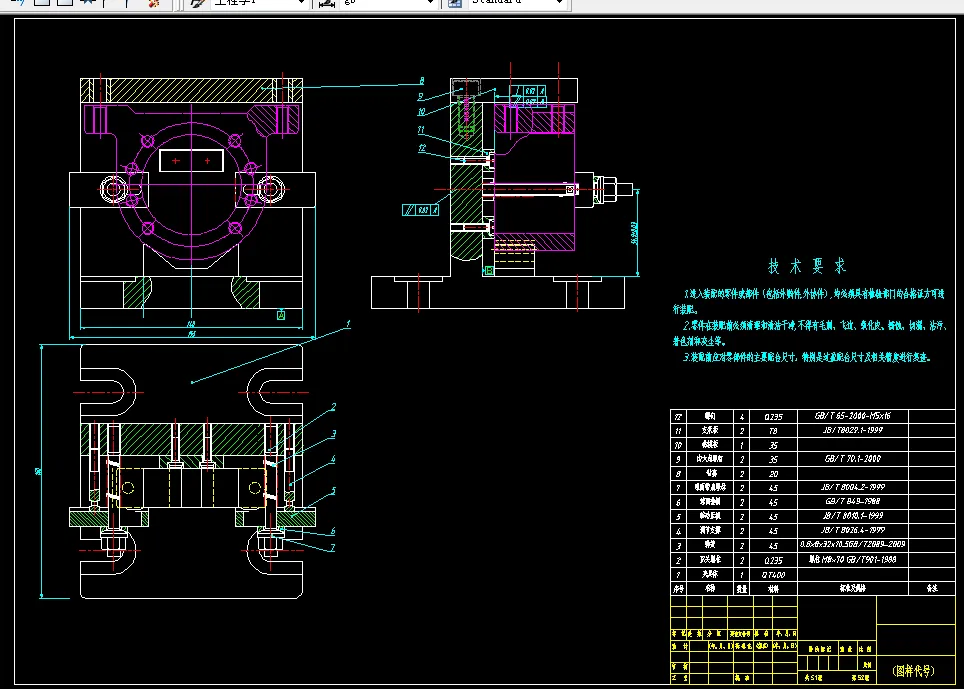Select the technical requirement line starting '3.'
The width and height of the screenshot is (964, 689).
click(807, 357)
